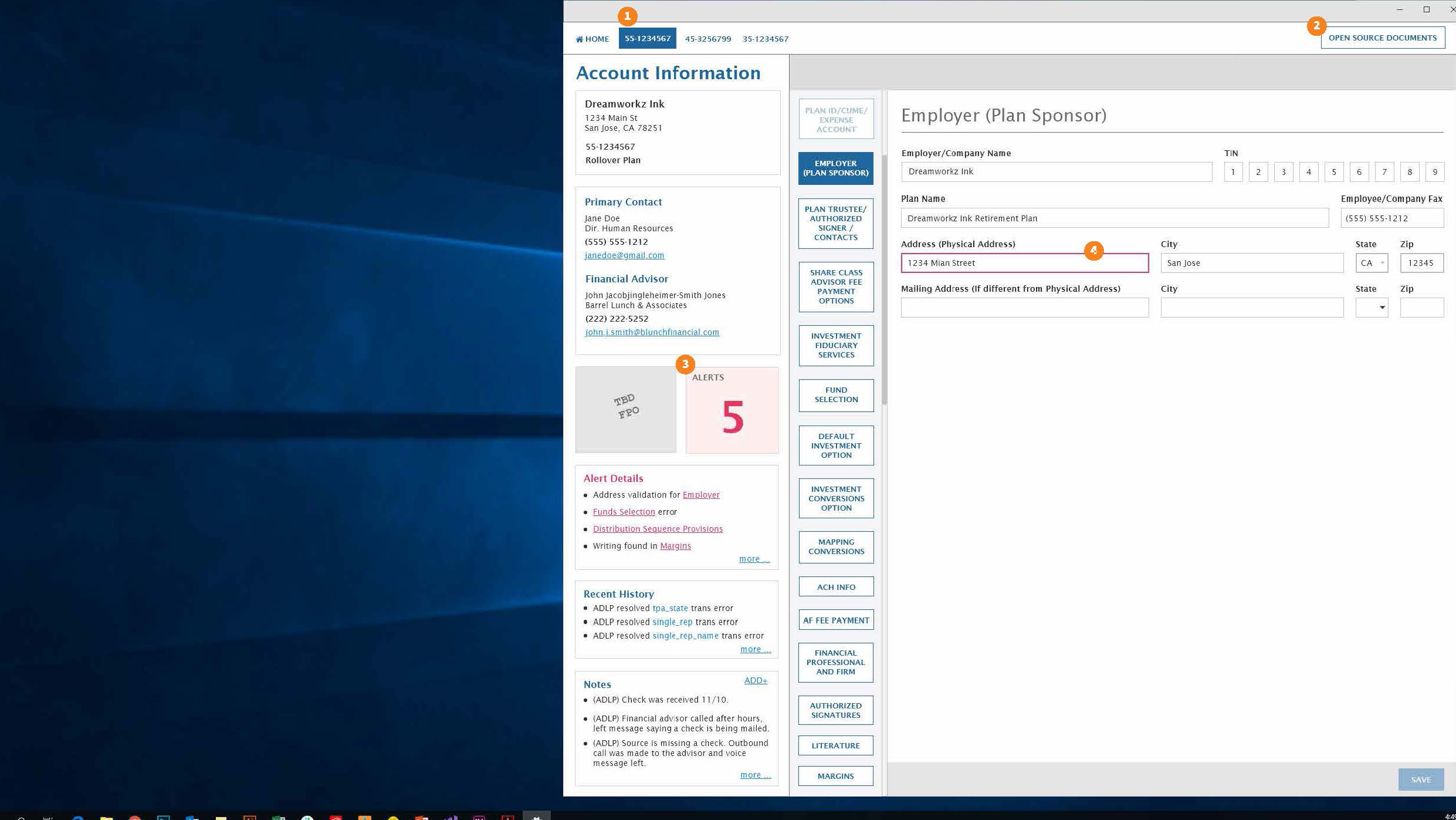The image size is (1456, 820).
Task: Click the highlighted Physical Address field
Action: [x=1024, y=263]
